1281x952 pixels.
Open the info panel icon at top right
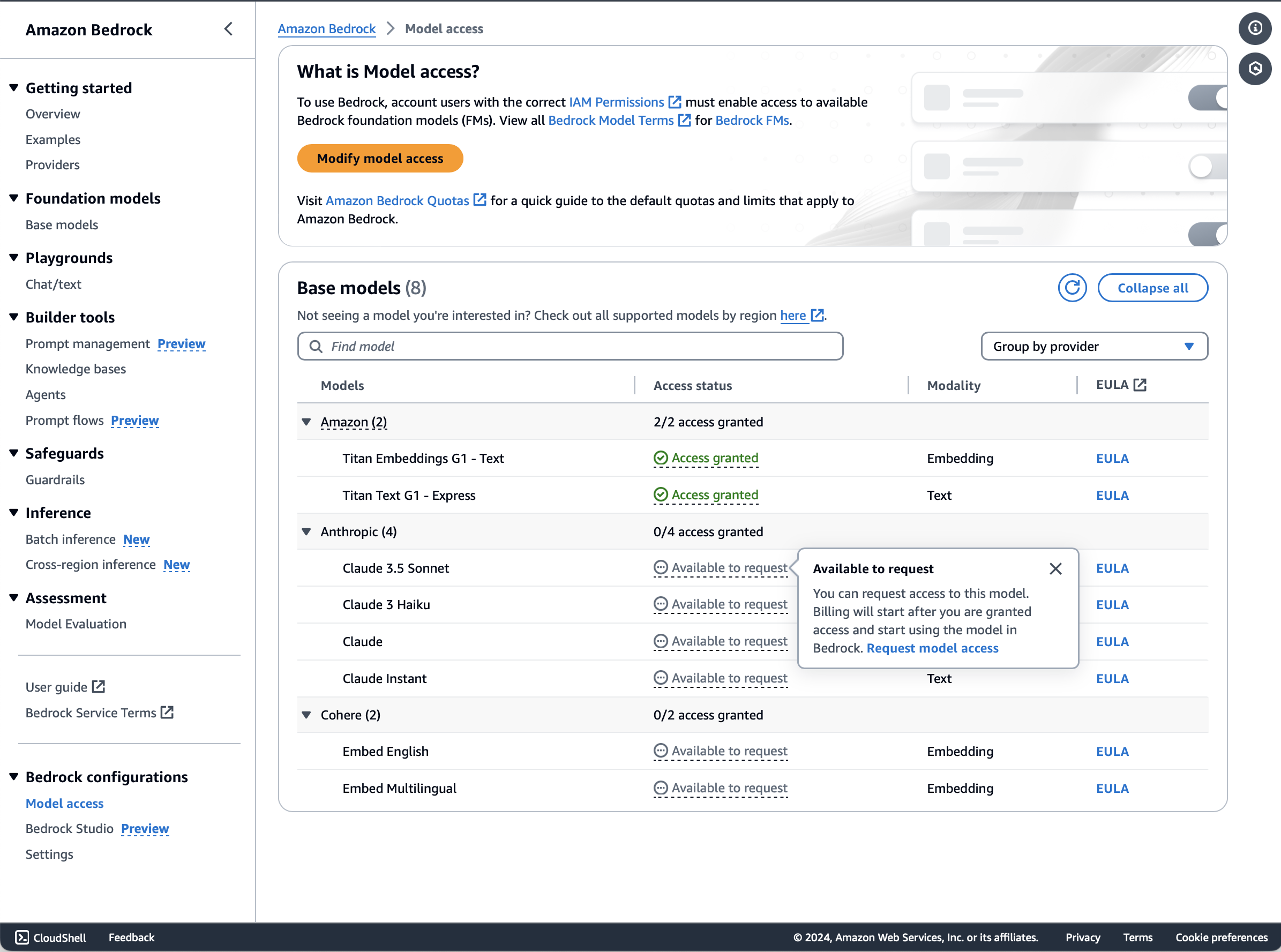pyautogui.click(x=1255, y=28)
